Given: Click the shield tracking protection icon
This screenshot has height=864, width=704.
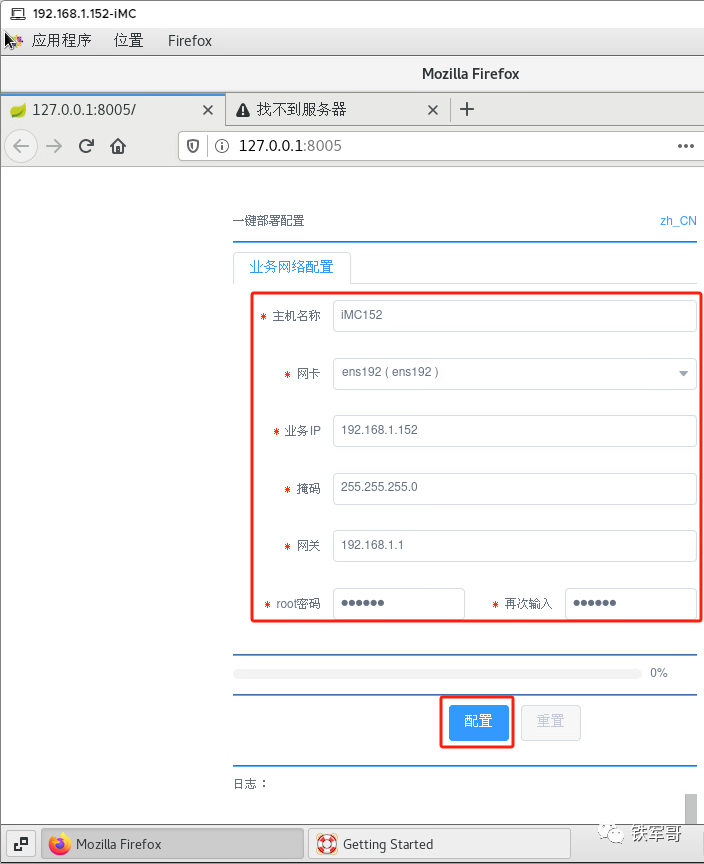Looking at the screenshot, I should pos(193,146).
